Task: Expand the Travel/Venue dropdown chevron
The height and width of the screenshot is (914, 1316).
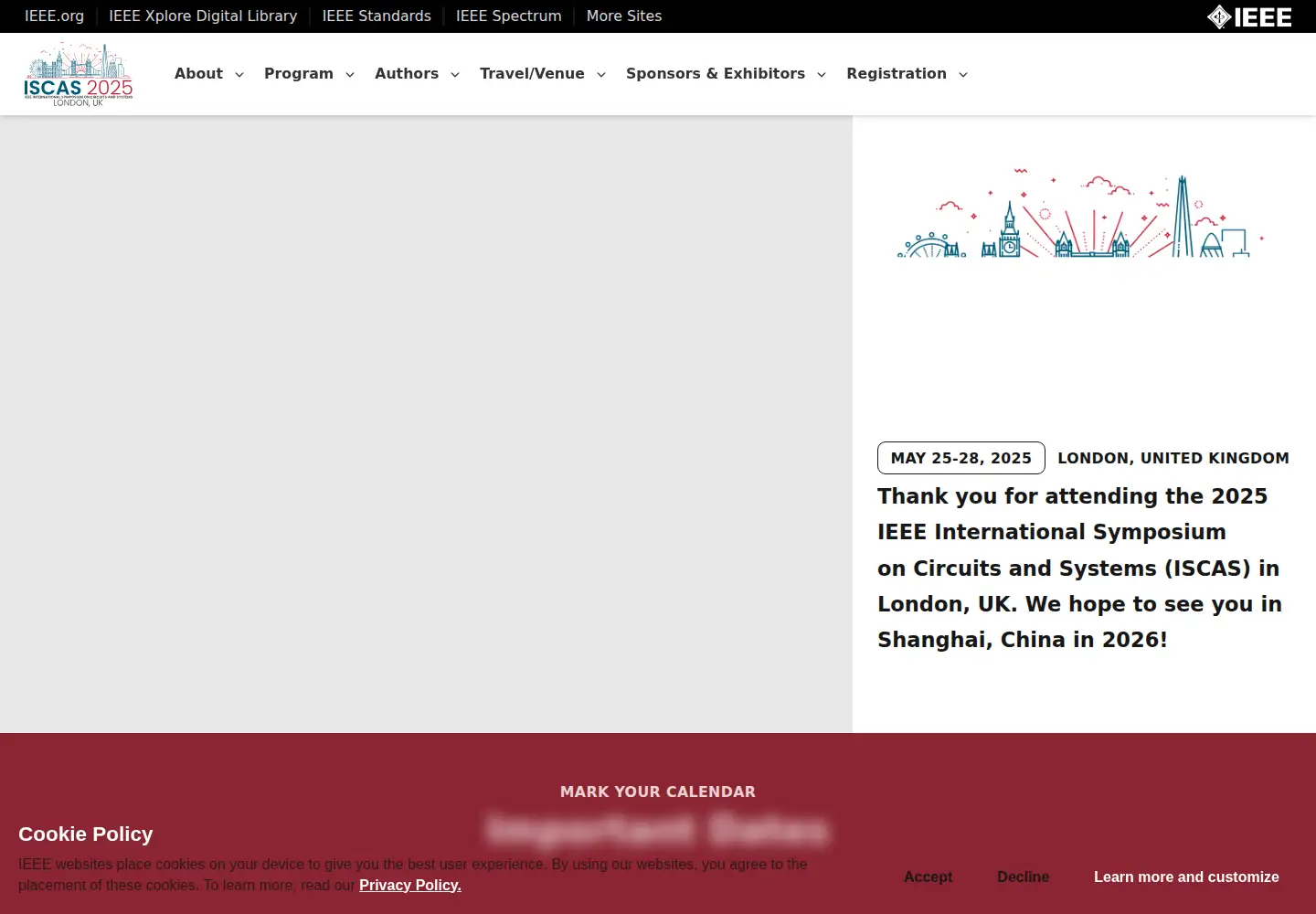Action: (x=601, y=75)
